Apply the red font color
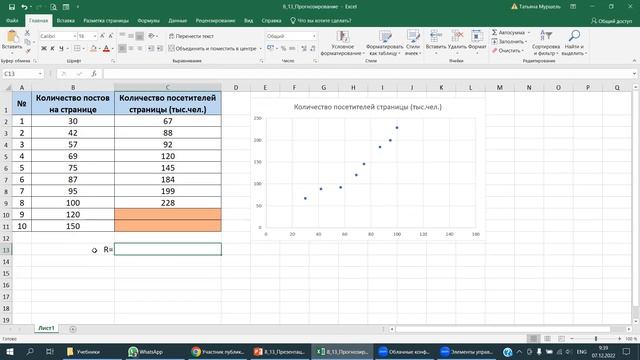 106,49
